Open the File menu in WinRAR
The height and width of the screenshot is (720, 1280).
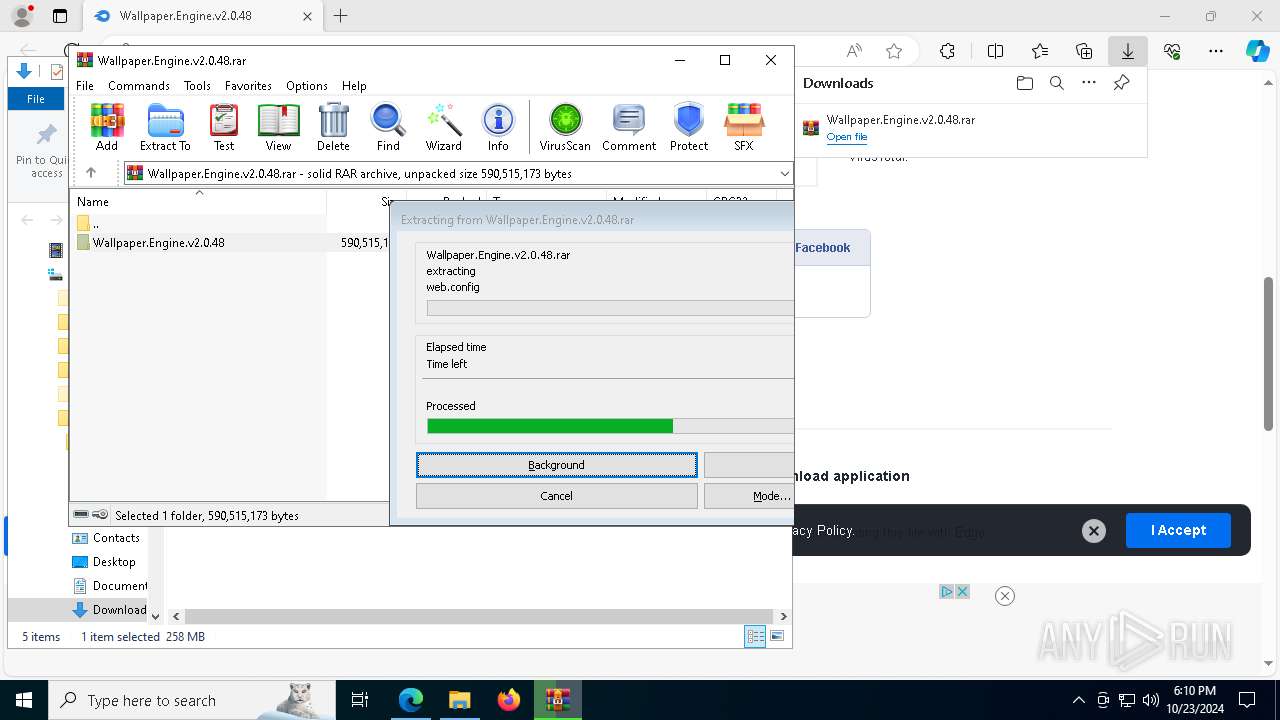point(85,86)
